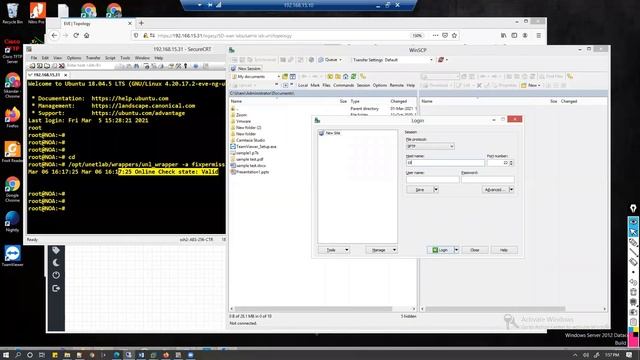Screen dimensions: 640x360
Task: Open the TeamViewer desktop shortcut
Action: pos(12,256)
